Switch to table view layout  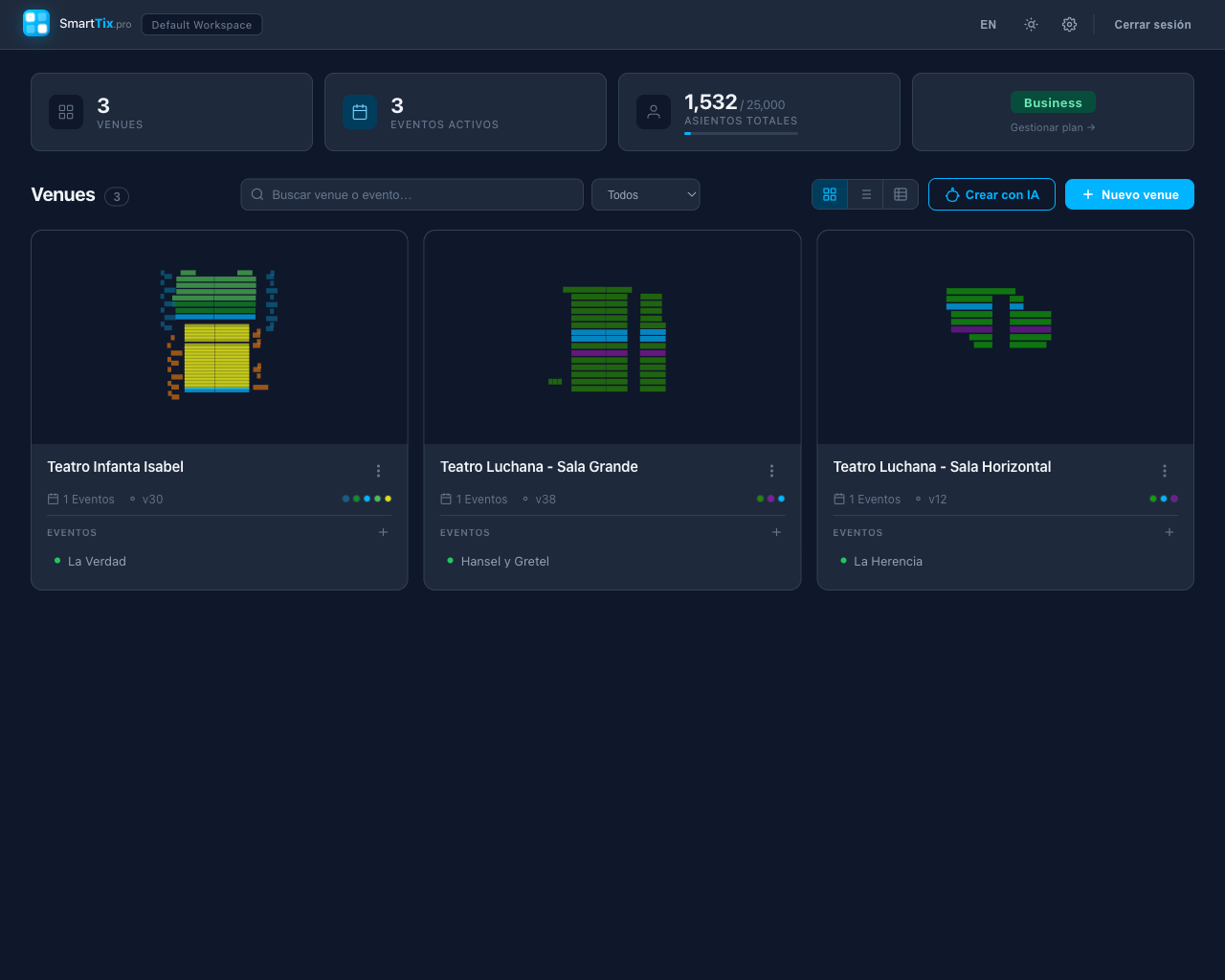click(900, 193)
